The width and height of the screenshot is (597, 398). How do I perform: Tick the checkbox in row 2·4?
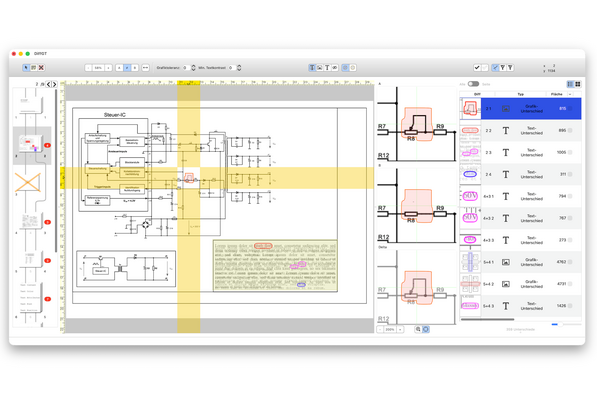click(570, 174)
